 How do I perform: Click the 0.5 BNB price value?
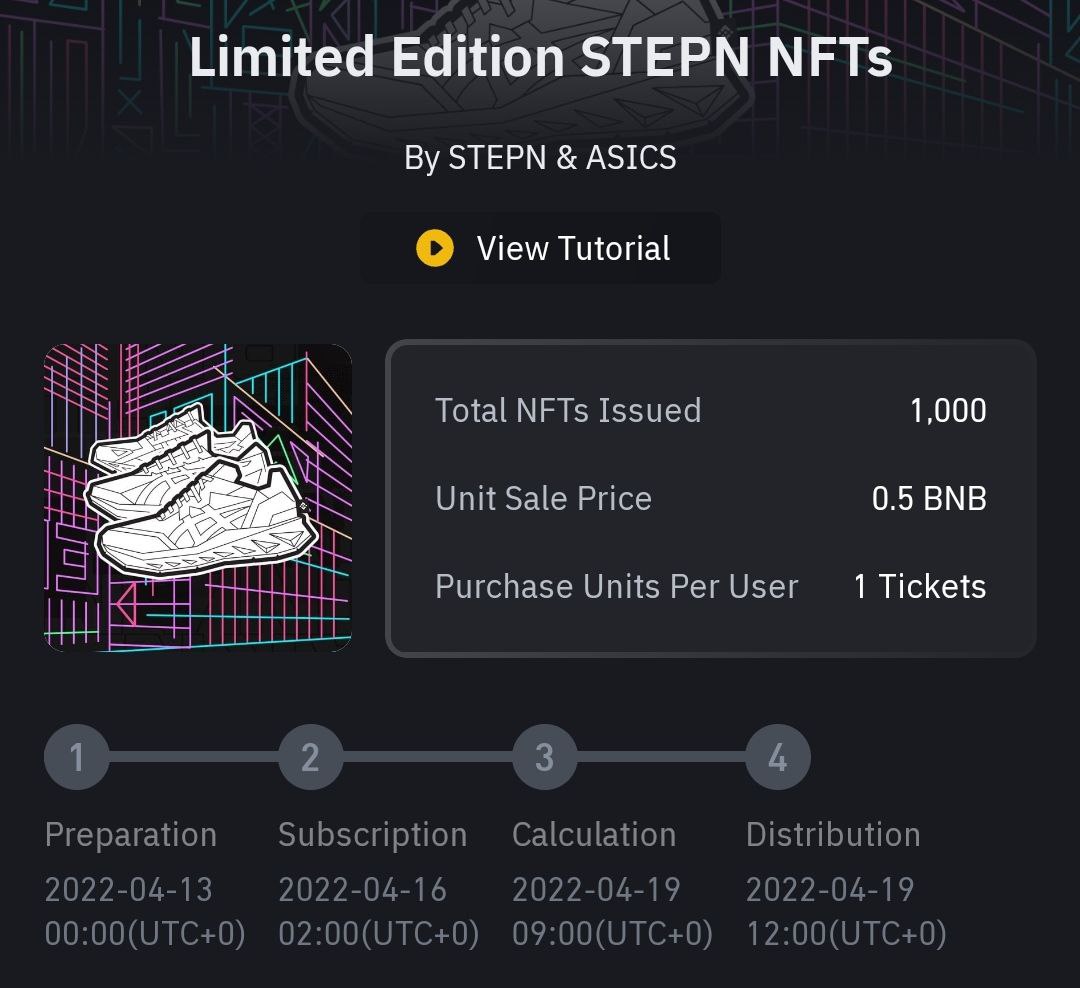pyautogui.click(x=929, y=498)
